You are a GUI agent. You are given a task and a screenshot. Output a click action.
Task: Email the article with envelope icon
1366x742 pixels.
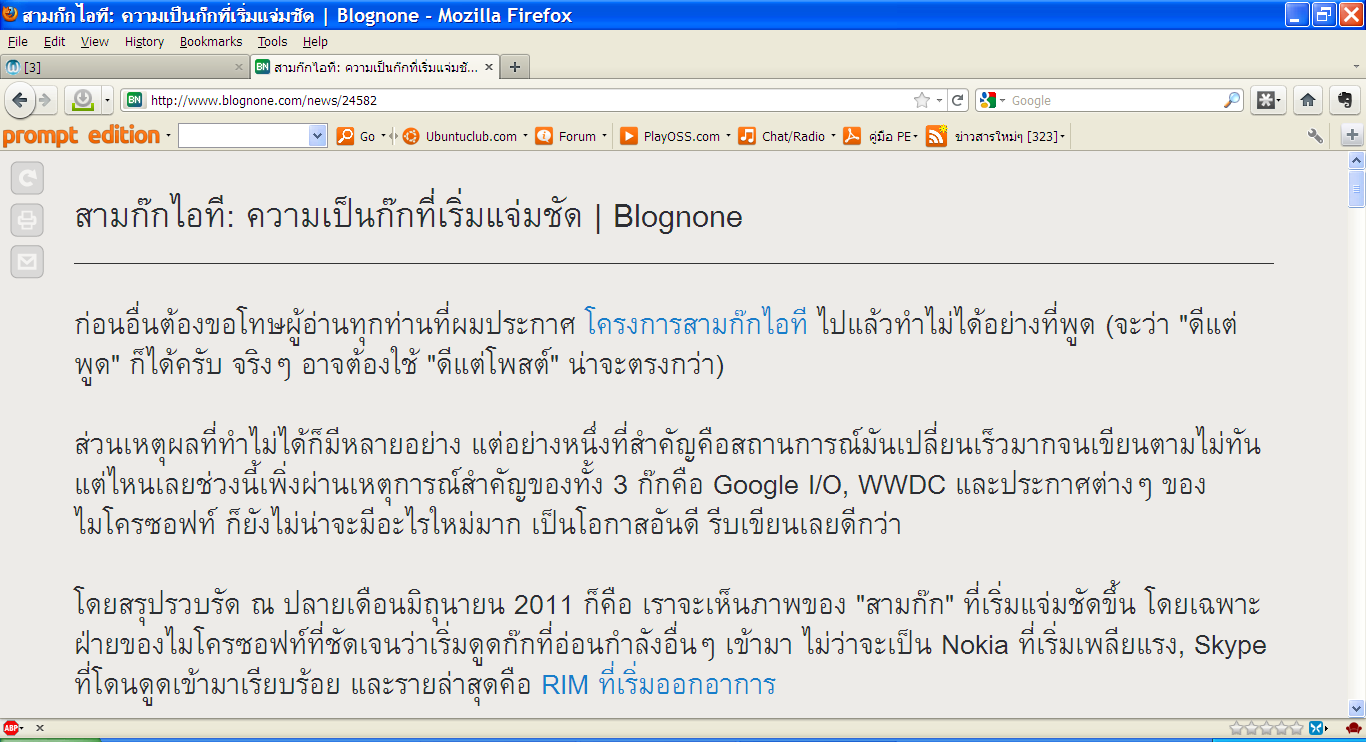(27, 262)
